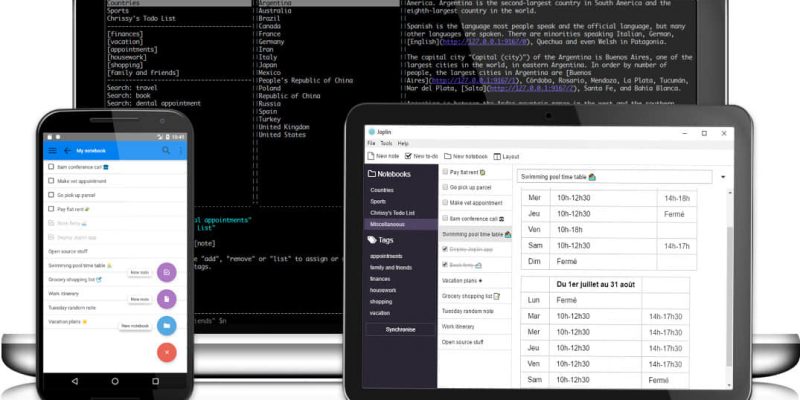Viewport: 800px width, 400px height.
Task: Click the Swimming pool time table title field
Action: pyautogui.click(x=614, y=177)
